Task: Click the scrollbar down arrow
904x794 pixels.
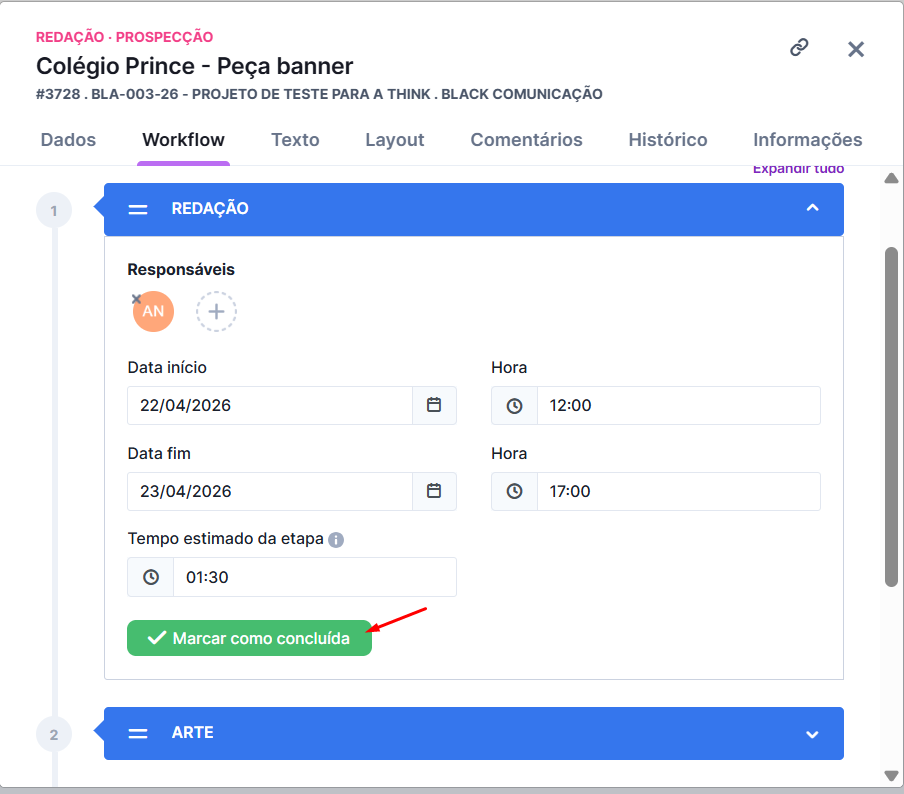Action: click(x=891, y=776)
